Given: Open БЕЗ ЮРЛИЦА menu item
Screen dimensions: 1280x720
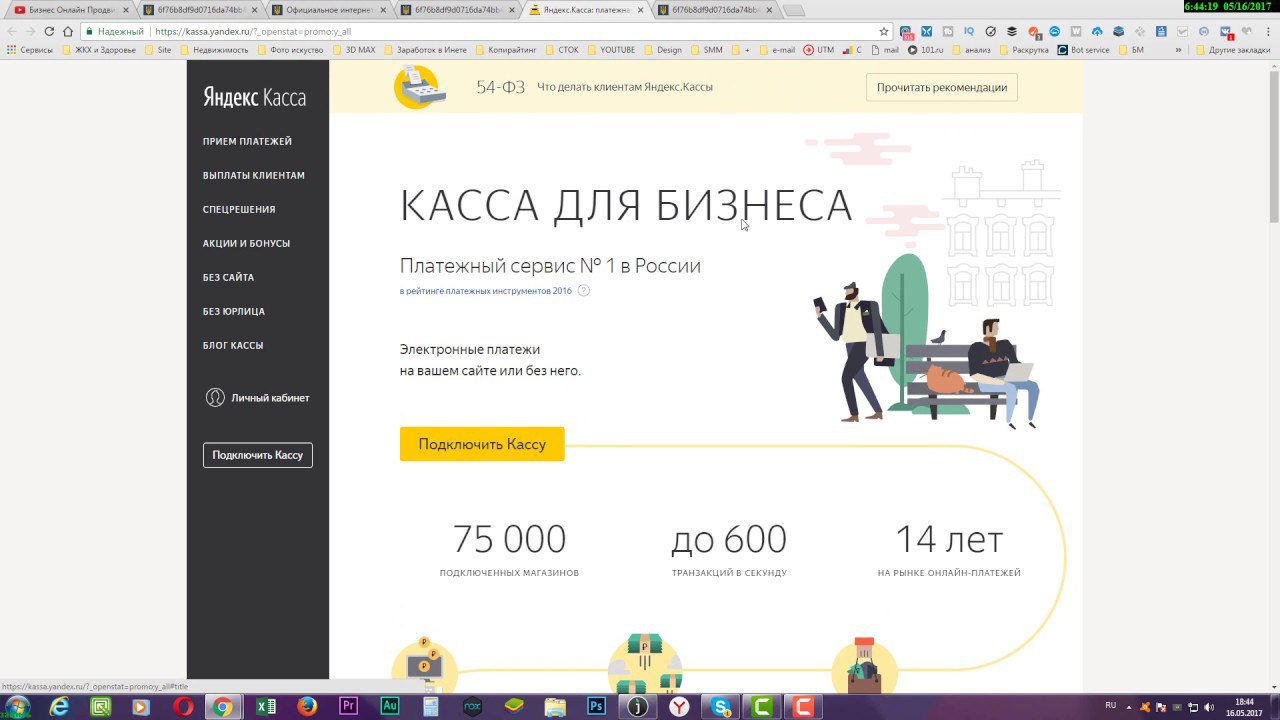Looking at the screenshot, I should coord(234,312).
